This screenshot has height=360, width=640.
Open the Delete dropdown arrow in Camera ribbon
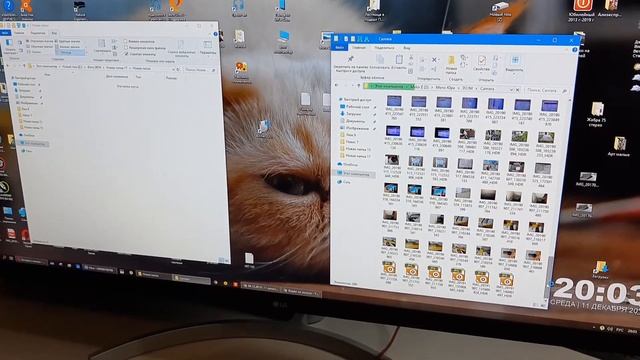439,60
